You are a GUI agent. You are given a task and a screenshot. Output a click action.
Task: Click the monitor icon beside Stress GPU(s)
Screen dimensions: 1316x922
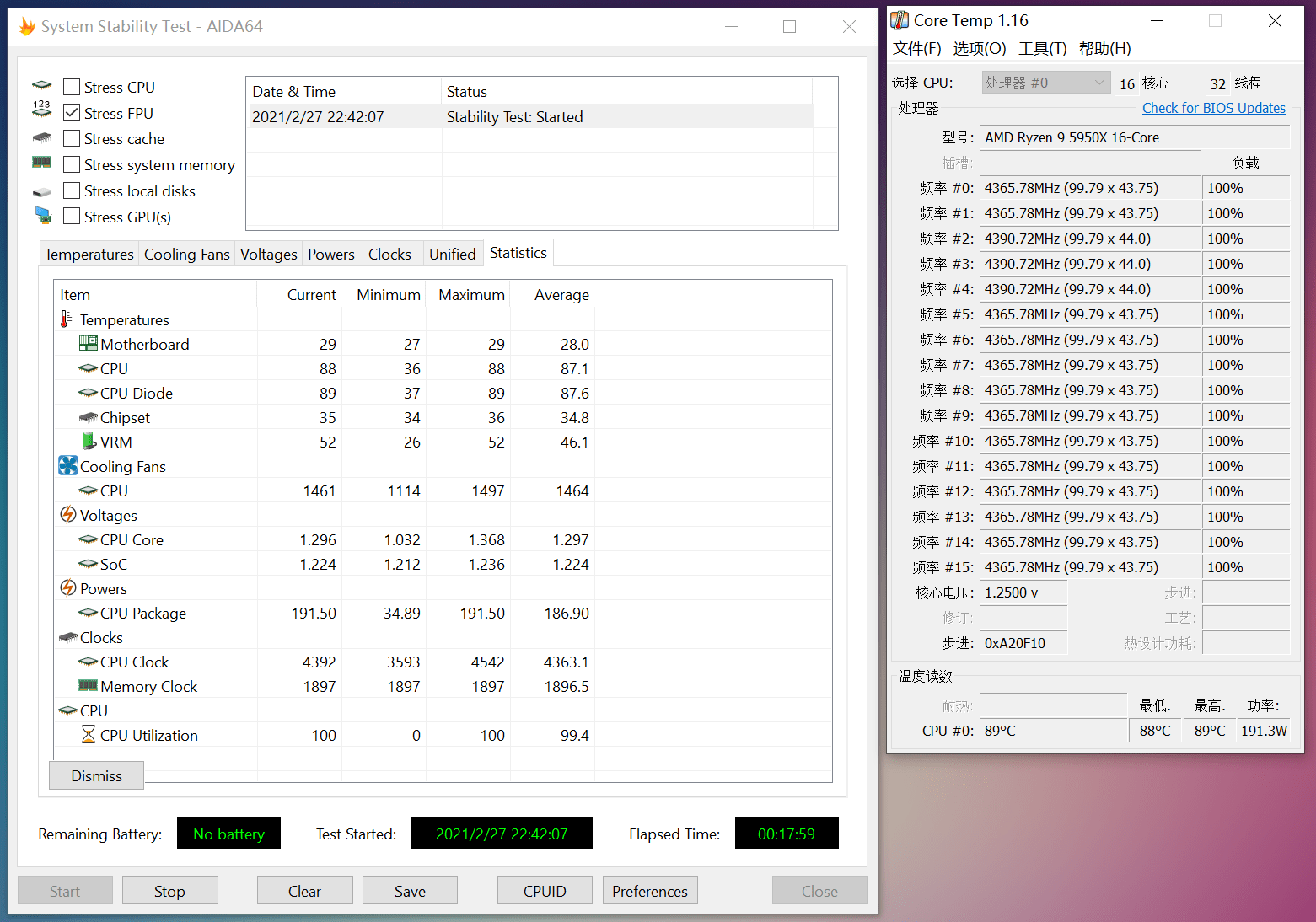(43, 216)
